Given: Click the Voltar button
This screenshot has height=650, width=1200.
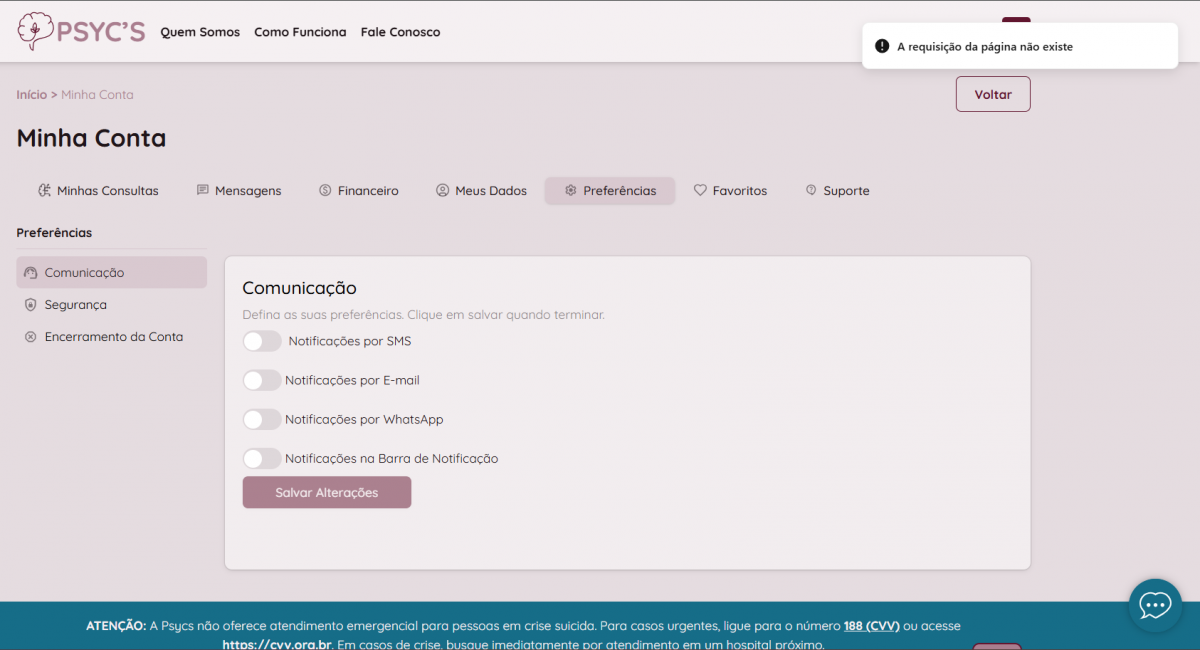Looking at the screenshot, I should (x=992, y=94).
